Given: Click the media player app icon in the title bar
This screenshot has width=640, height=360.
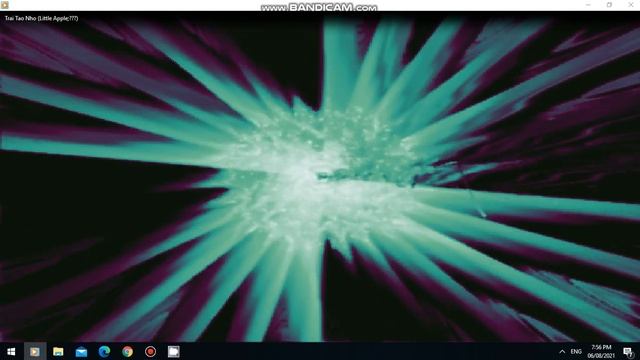Looking at the screenshot, I should pyautogui.click(x=5, y=5).
